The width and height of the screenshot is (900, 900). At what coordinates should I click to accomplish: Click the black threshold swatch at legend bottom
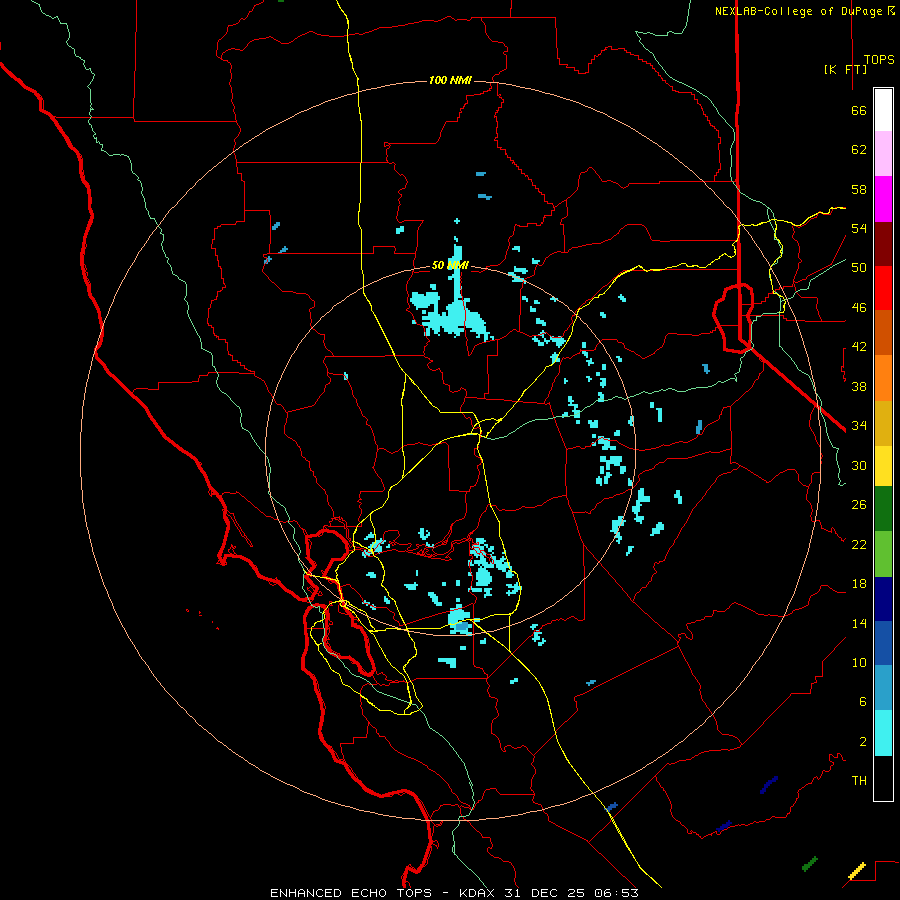tap(883, 778)
